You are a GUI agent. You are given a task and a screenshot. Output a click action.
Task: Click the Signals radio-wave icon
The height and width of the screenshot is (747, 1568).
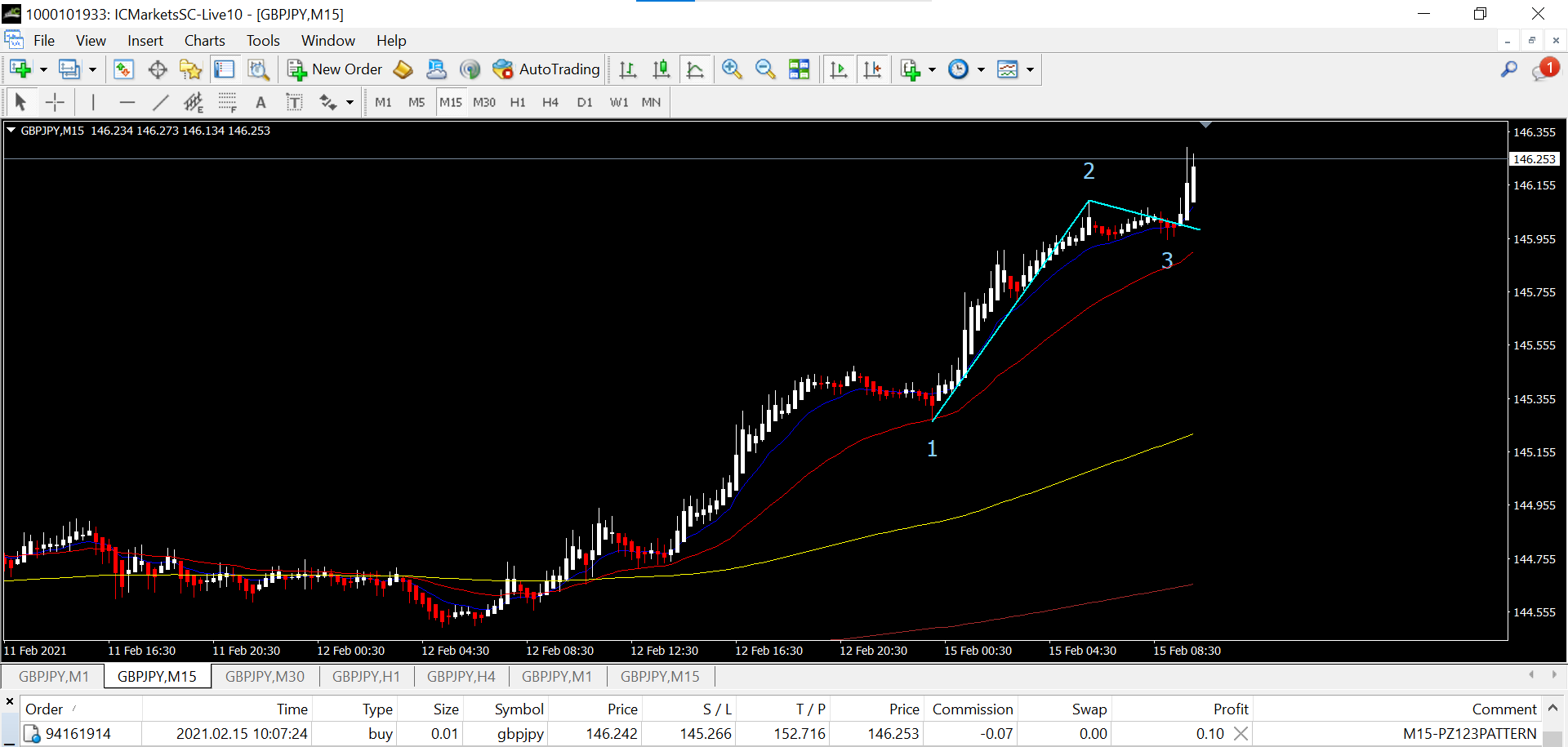click(470, 69)
